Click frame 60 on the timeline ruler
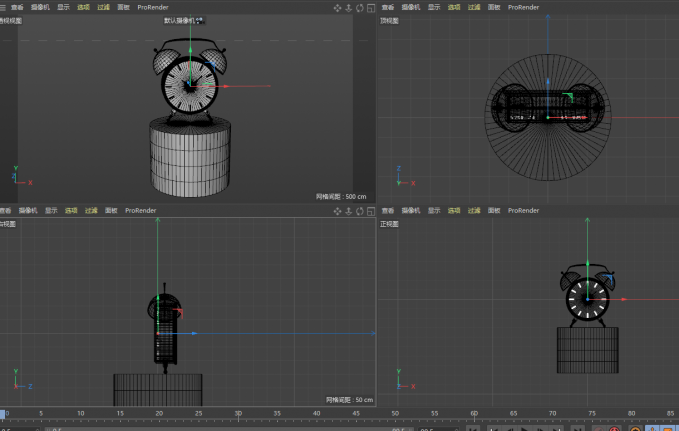Image resolution: width=679 pixels, height=431 pixels. pos(474,414)
